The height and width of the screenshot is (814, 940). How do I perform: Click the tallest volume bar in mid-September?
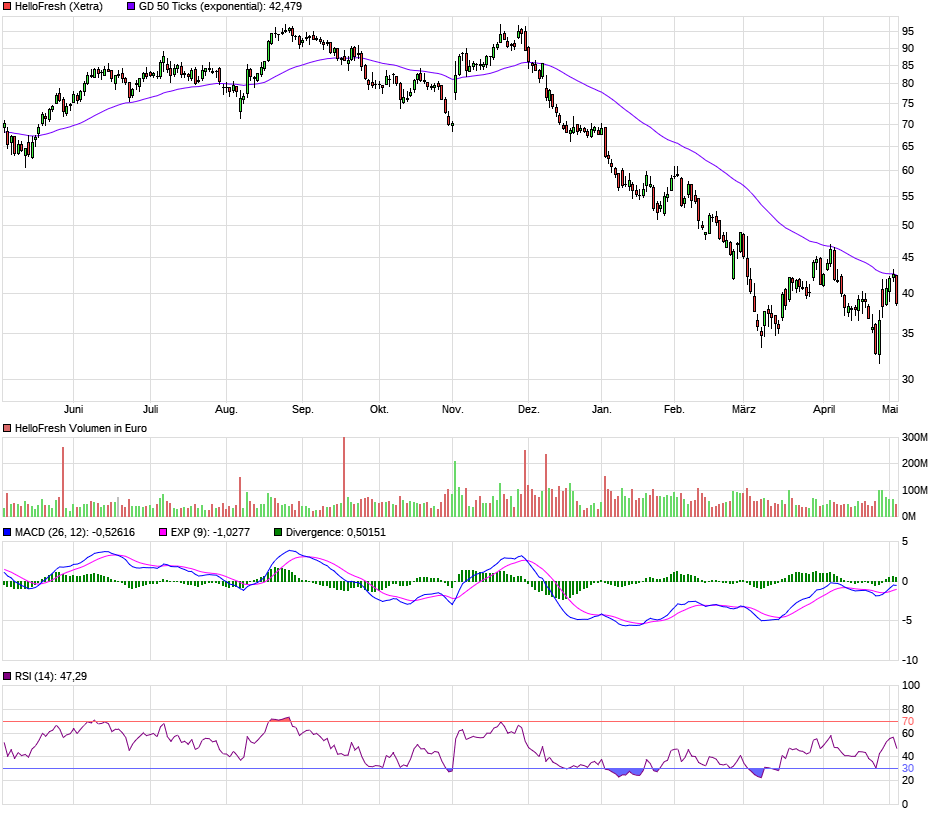pyautogui.click(x=344, y=477)
